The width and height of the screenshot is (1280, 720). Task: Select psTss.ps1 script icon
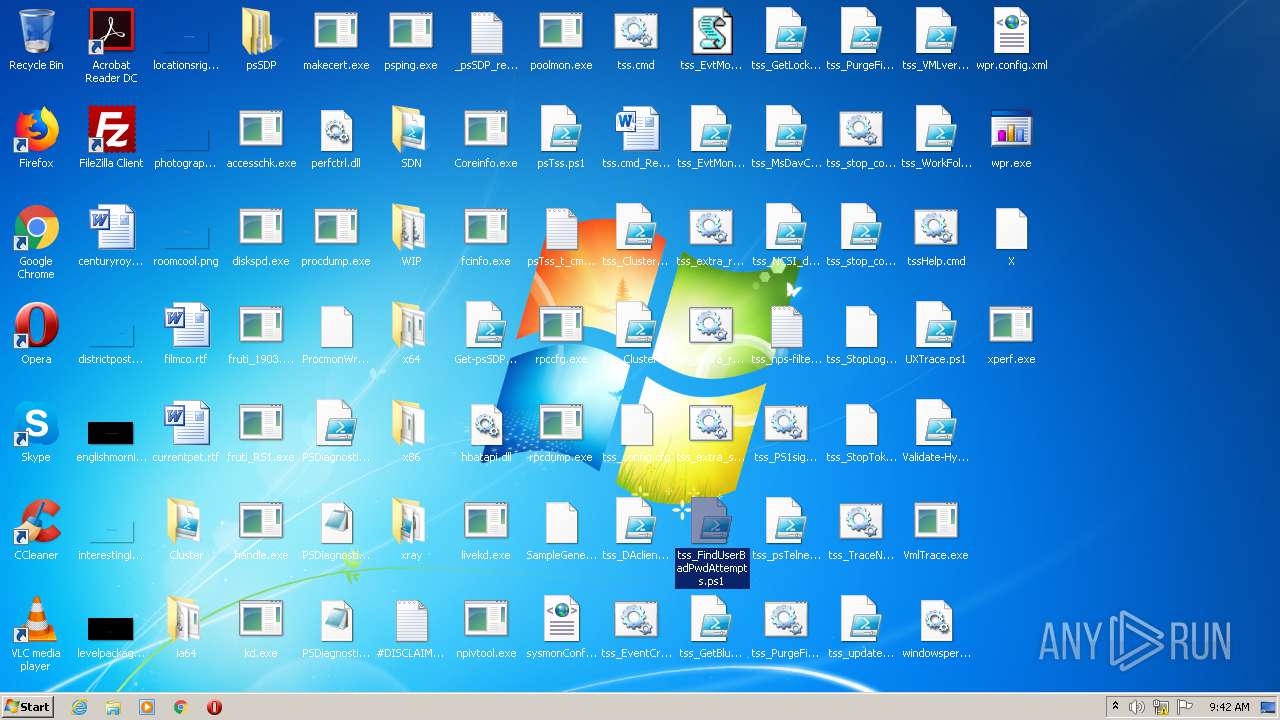(561, 138)
